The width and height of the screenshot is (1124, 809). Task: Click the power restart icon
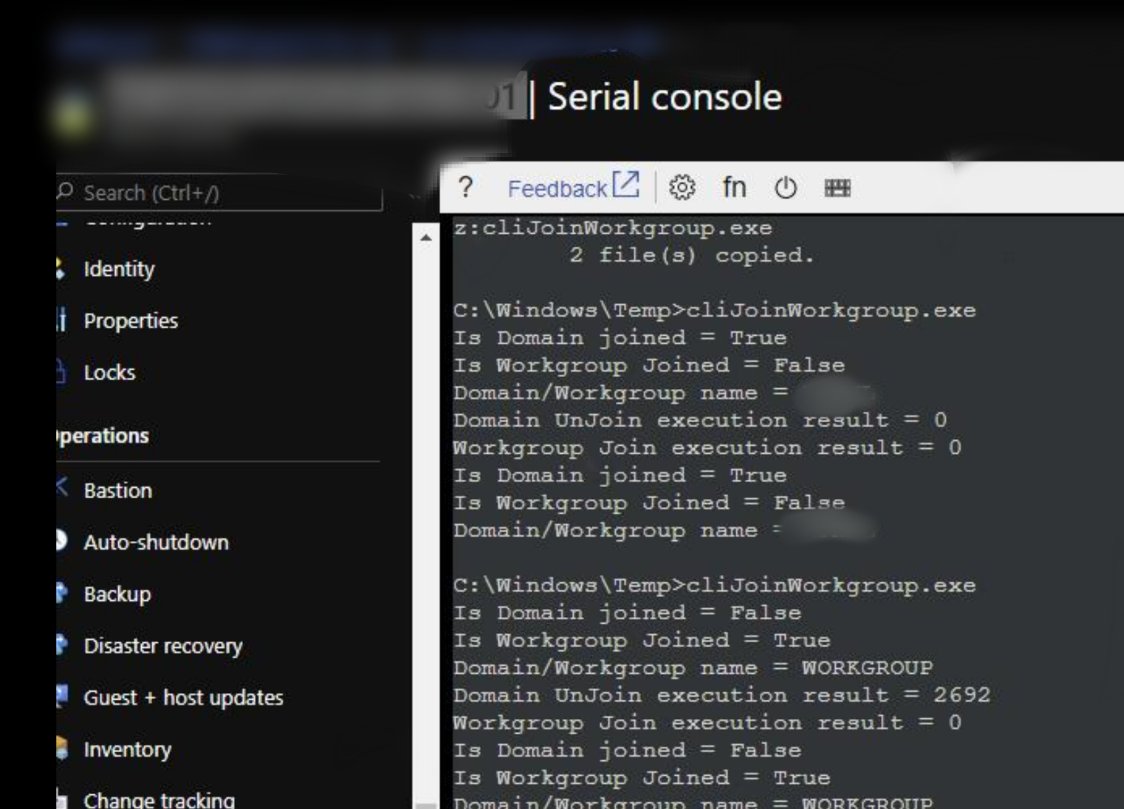point(786,188)
